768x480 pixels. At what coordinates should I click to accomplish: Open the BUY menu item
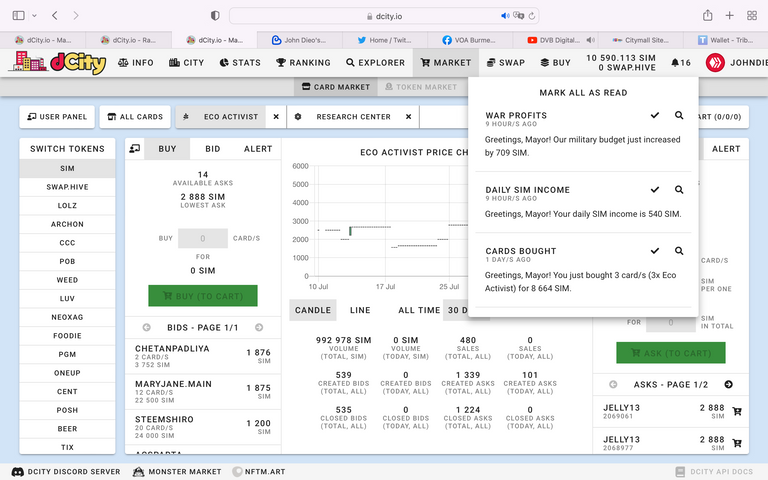click(555, 63)
